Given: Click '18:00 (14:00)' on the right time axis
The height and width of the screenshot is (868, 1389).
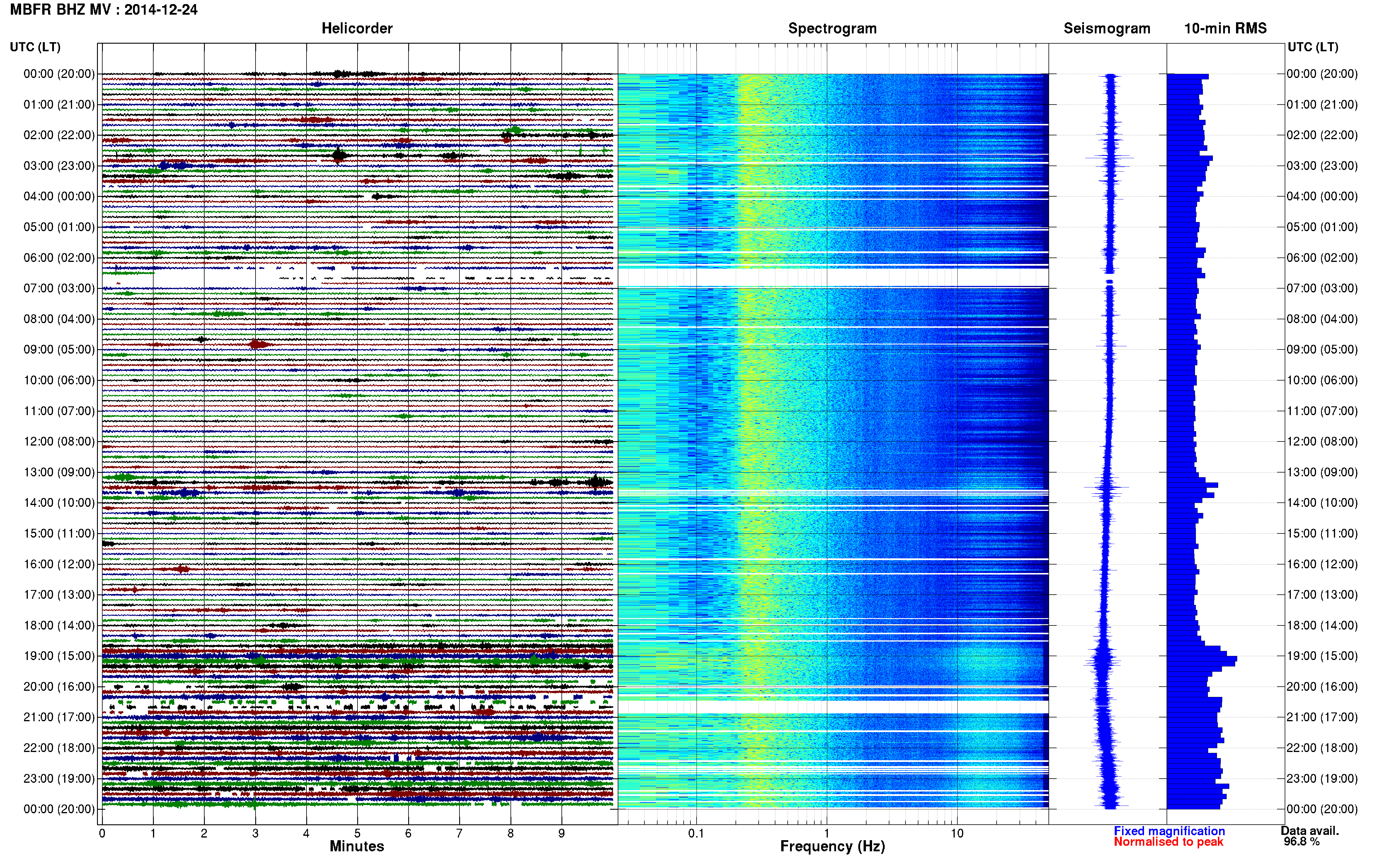Looking at the screenshot, I should (x=1322, y=625).
